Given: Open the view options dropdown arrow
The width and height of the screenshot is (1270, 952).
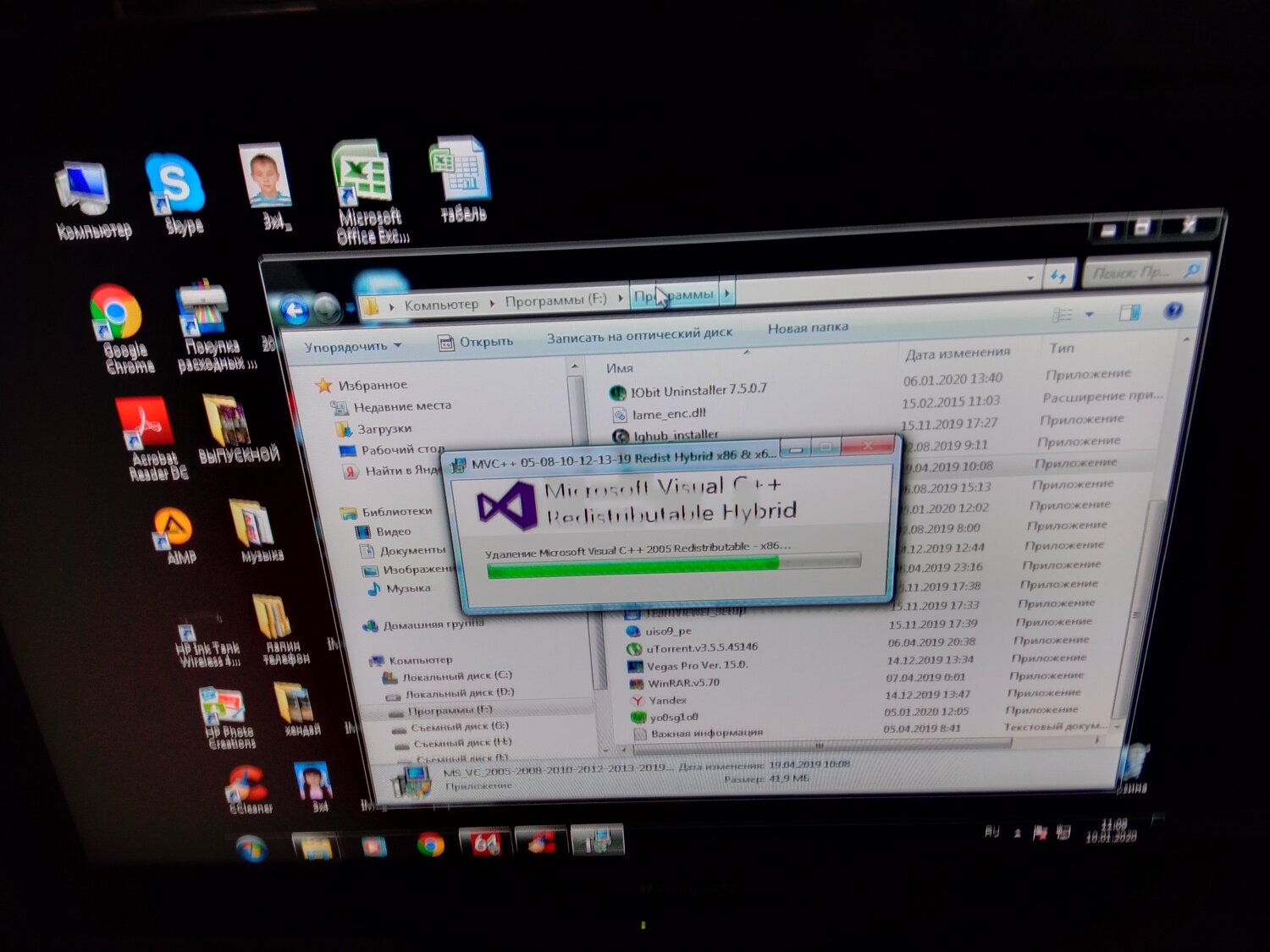Looking at the screenshot, I should [1090, 314].
